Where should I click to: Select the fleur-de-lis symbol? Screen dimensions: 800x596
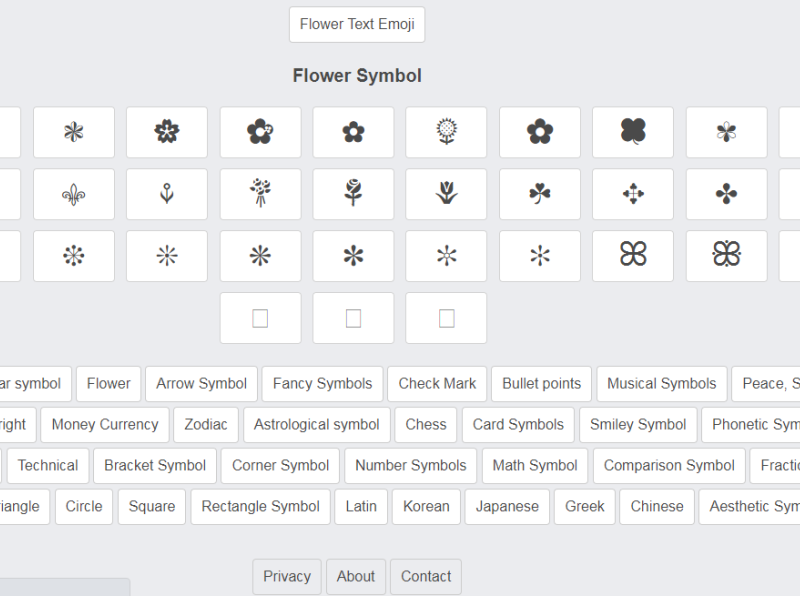click(73, 194)
